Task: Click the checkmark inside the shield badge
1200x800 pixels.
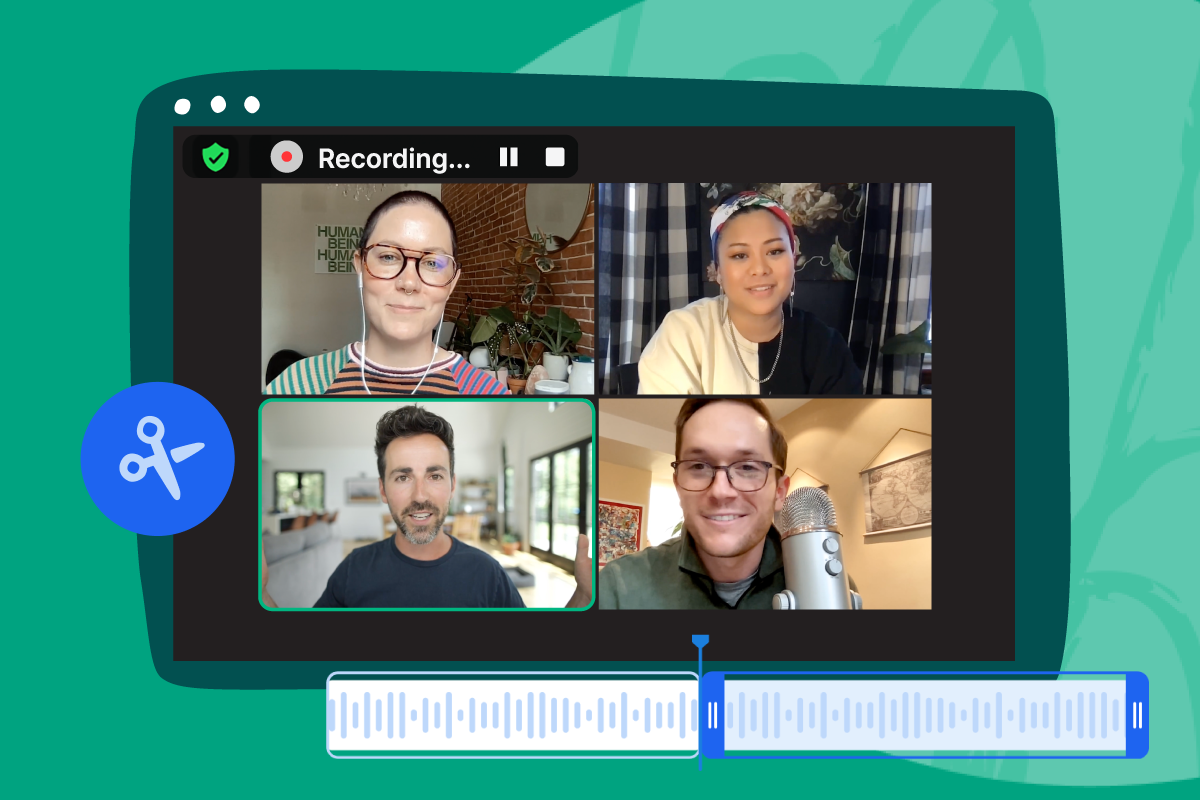Action: pyautogui.click(x=215, y=156)
